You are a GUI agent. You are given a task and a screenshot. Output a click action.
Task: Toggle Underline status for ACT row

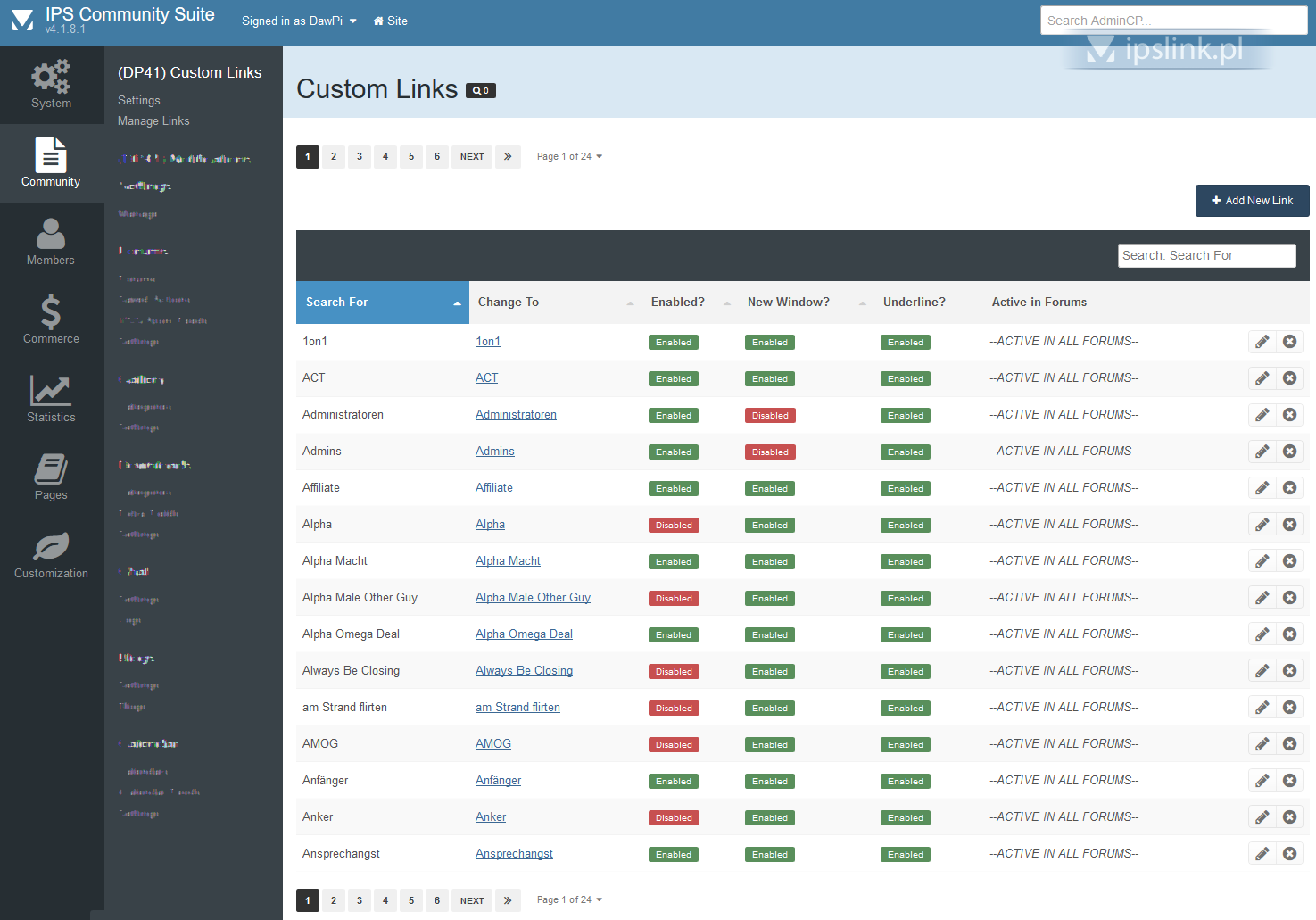tap(906, 379)
